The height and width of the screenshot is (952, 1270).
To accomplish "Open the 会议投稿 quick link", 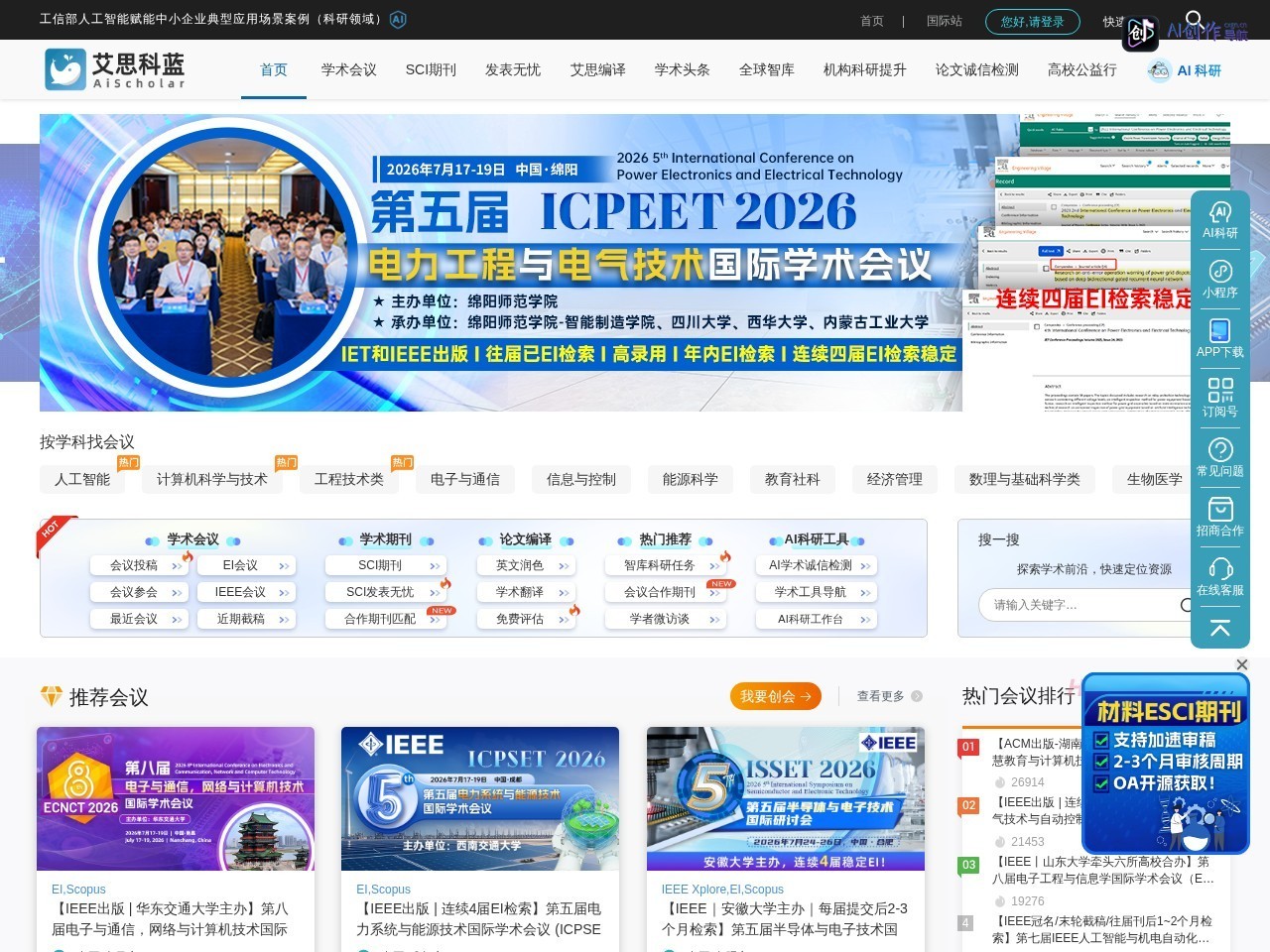I will [x=138, y=565].
